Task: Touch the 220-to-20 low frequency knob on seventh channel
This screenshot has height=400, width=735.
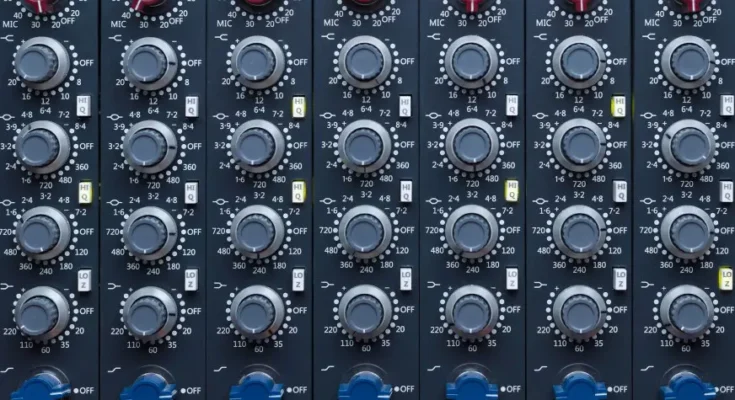Action: click(687, 311)
